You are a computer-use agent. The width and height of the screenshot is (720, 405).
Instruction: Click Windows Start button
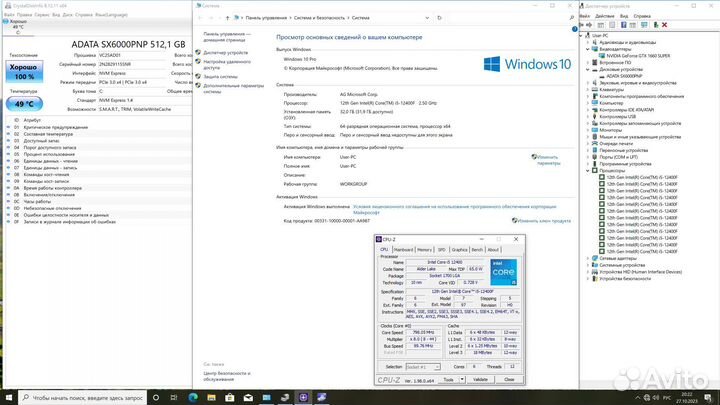click(x=9, y=397)
